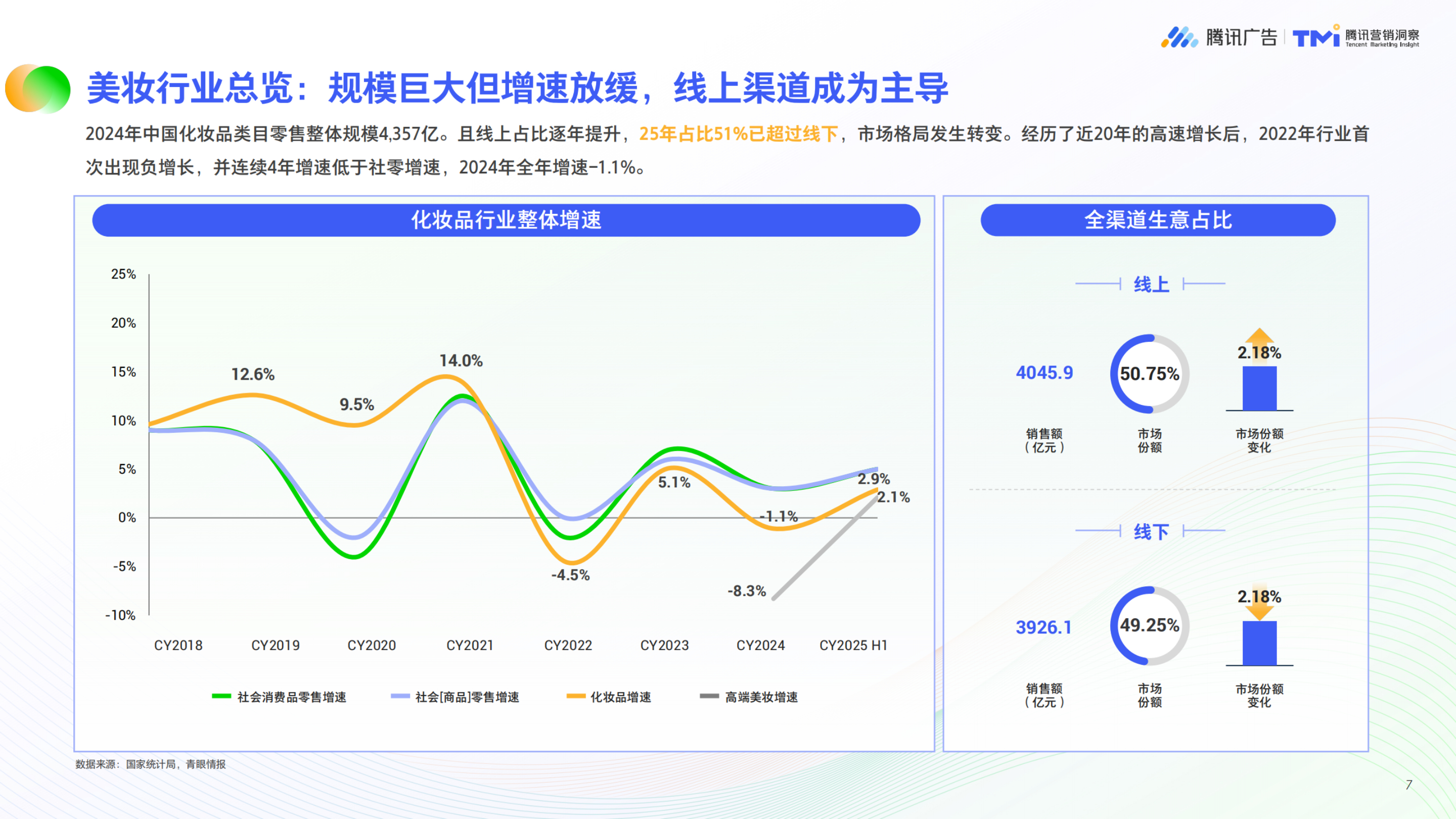Click the orange-green gradient circle beside the title
Viewport: 1456px width, 819px height.
coord(38,89)
